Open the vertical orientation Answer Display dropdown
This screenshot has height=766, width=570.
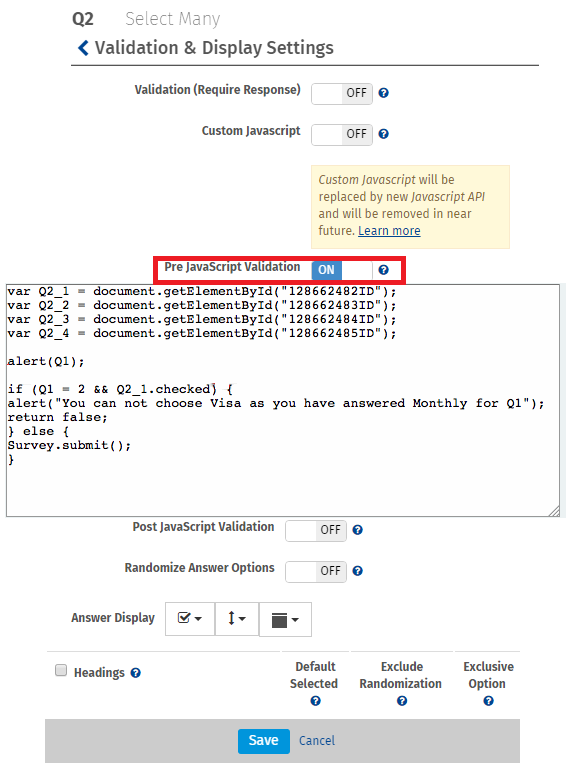[x=237, y=619]
